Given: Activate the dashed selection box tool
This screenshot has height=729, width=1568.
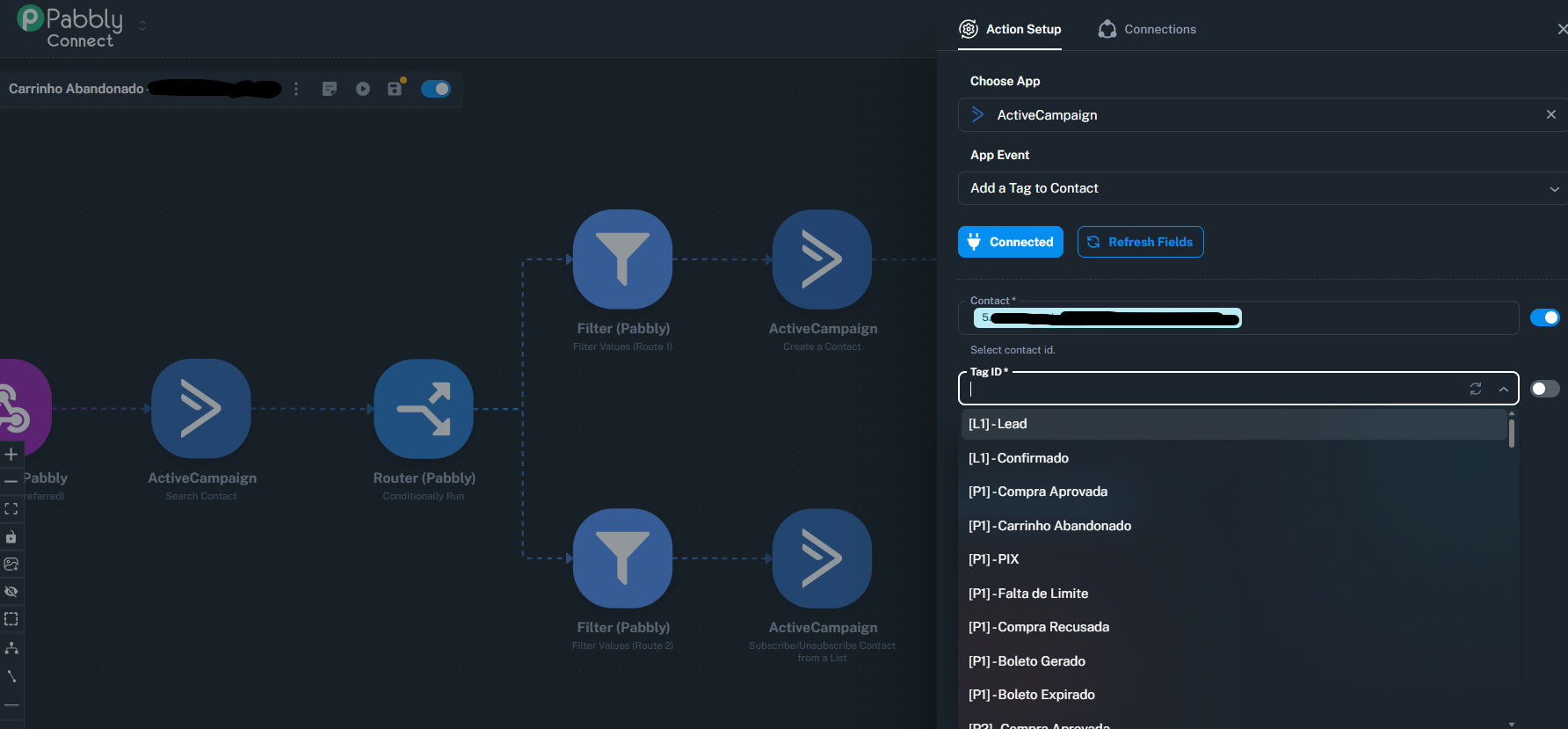Looking at the screenshot, I should [11, 619].
